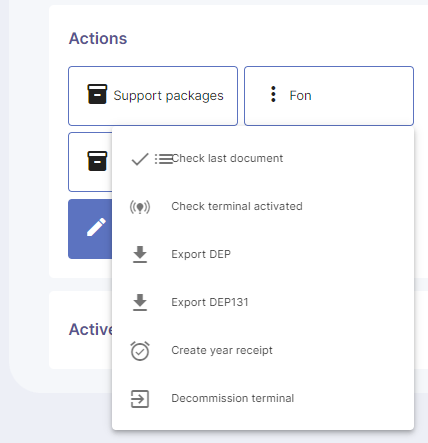Open the three-dot menu icon beside Fon
The width and height of the screenshot is (428, 443).
point(273,94)
